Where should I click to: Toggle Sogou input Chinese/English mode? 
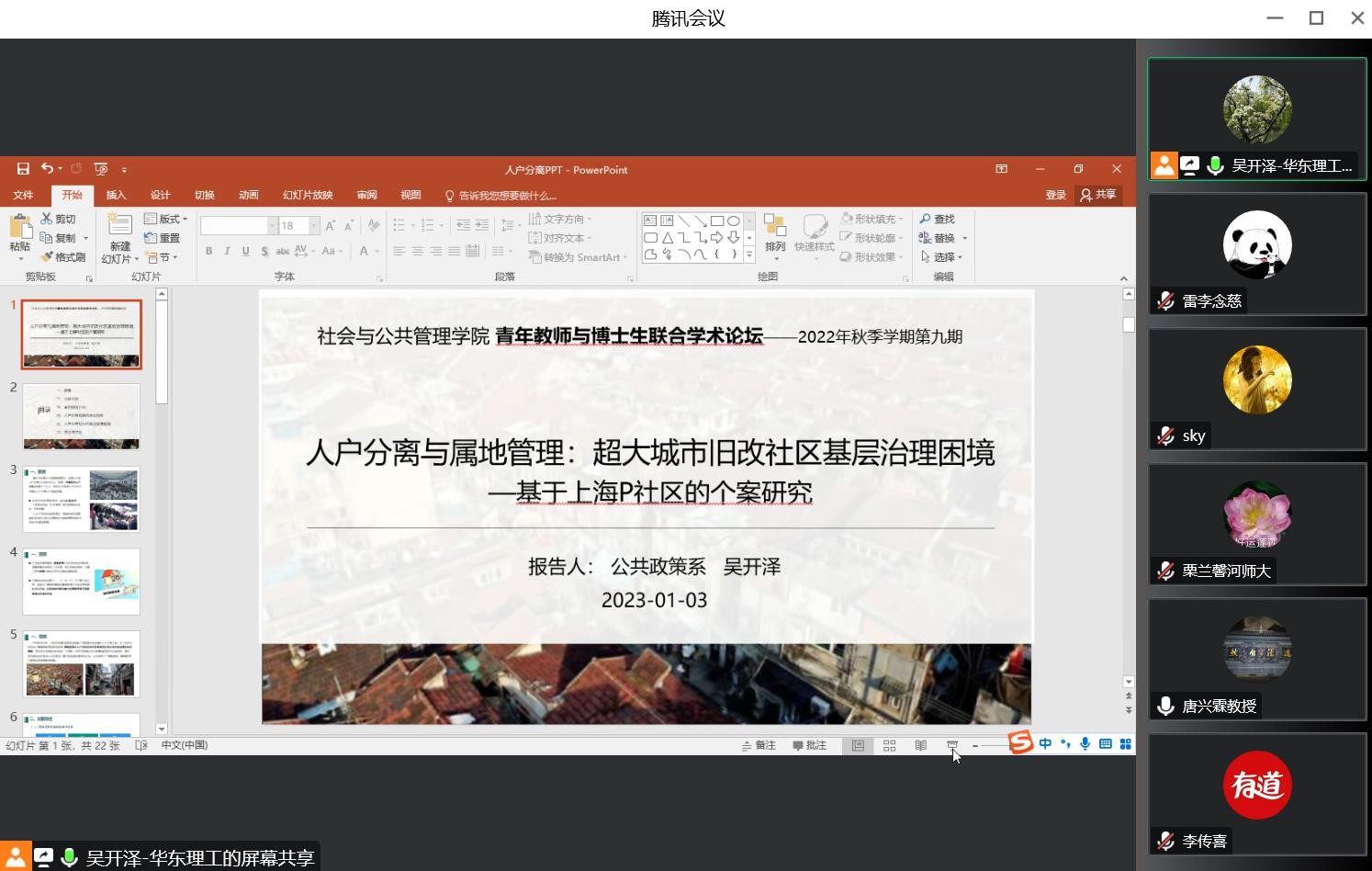pyautogui.click(x=1045, y=743)
